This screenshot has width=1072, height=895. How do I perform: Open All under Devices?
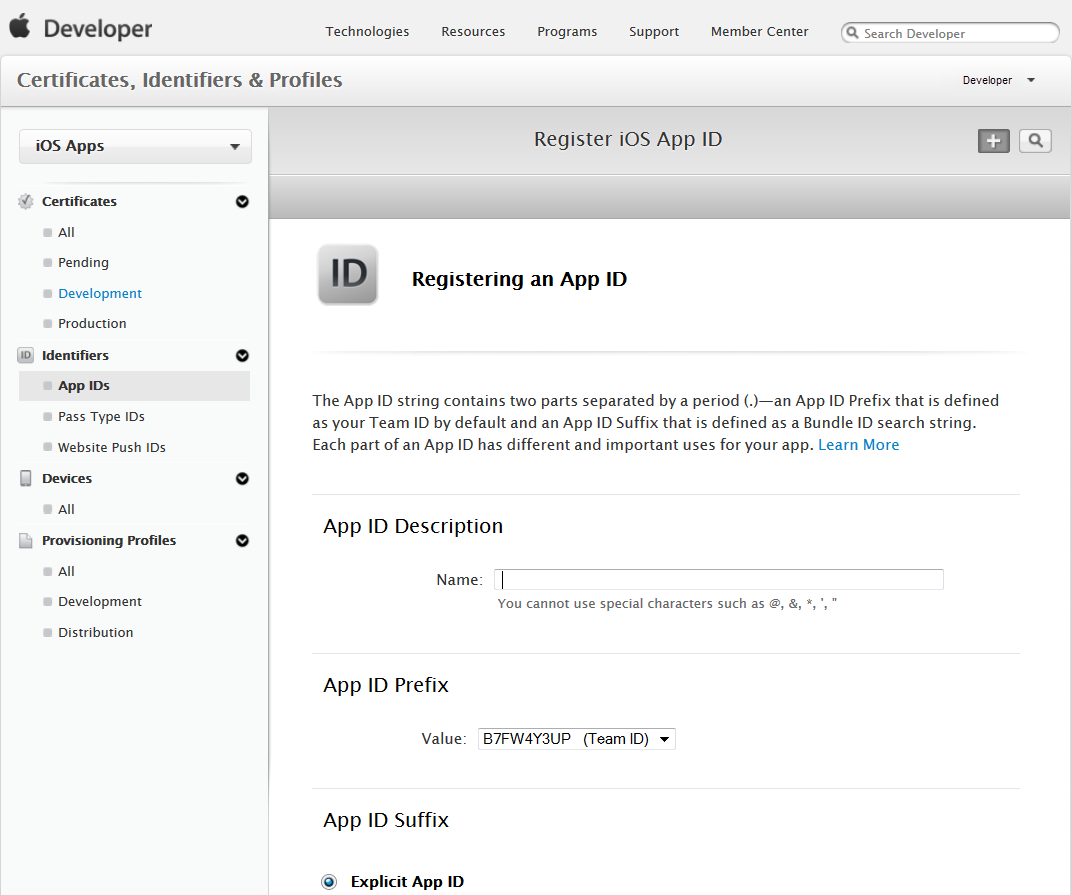click(x=66, y=509)
